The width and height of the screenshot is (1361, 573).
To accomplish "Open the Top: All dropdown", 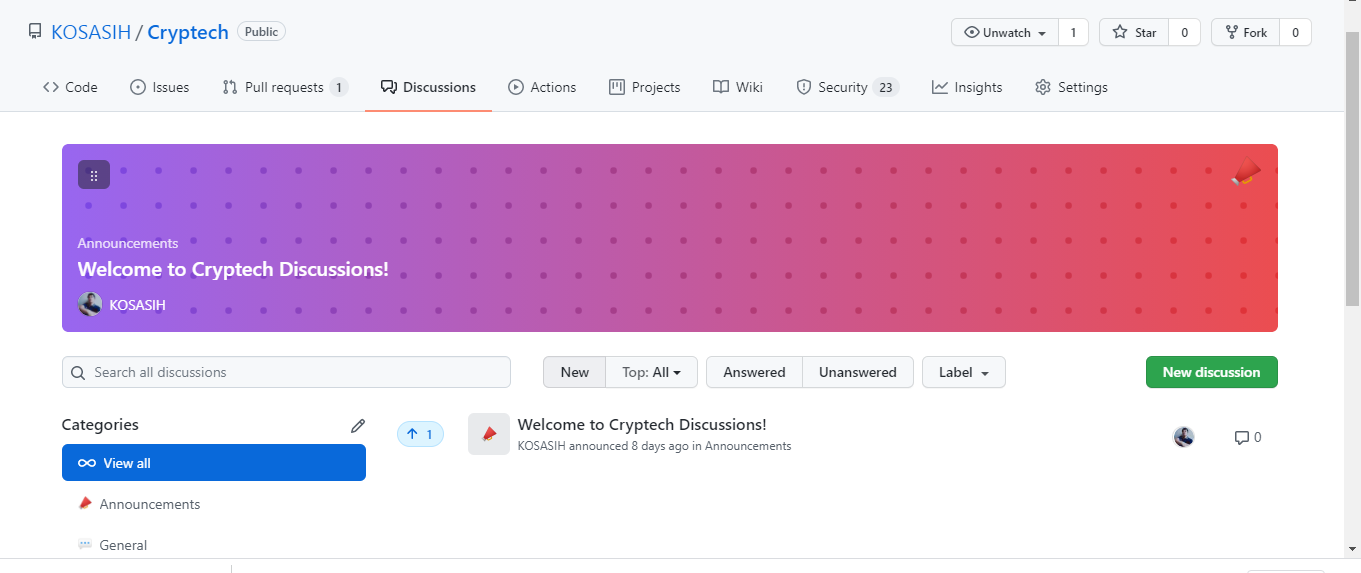I will pos(651,372).
